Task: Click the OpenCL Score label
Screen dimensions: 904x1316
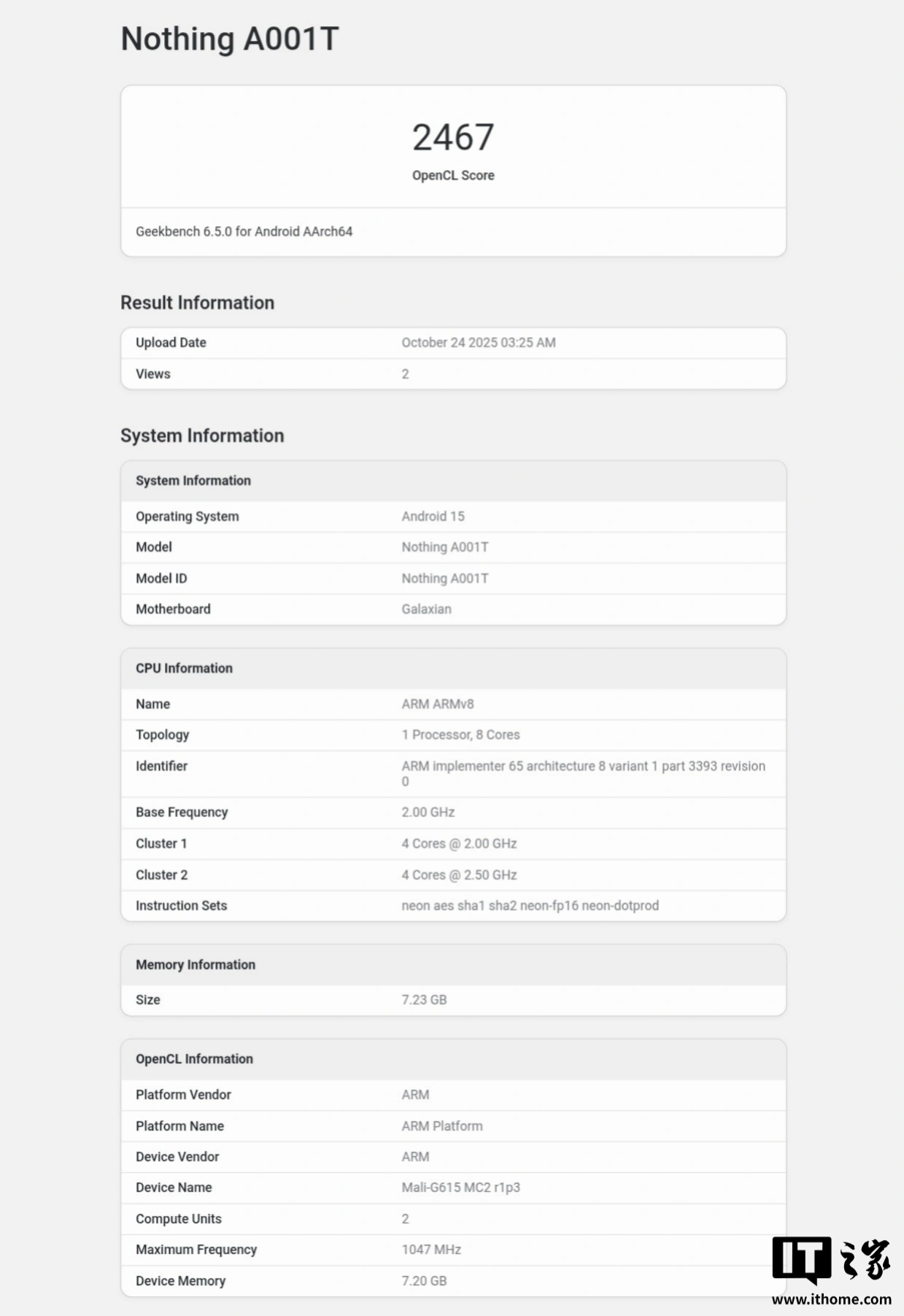Action: coord(453,175)
